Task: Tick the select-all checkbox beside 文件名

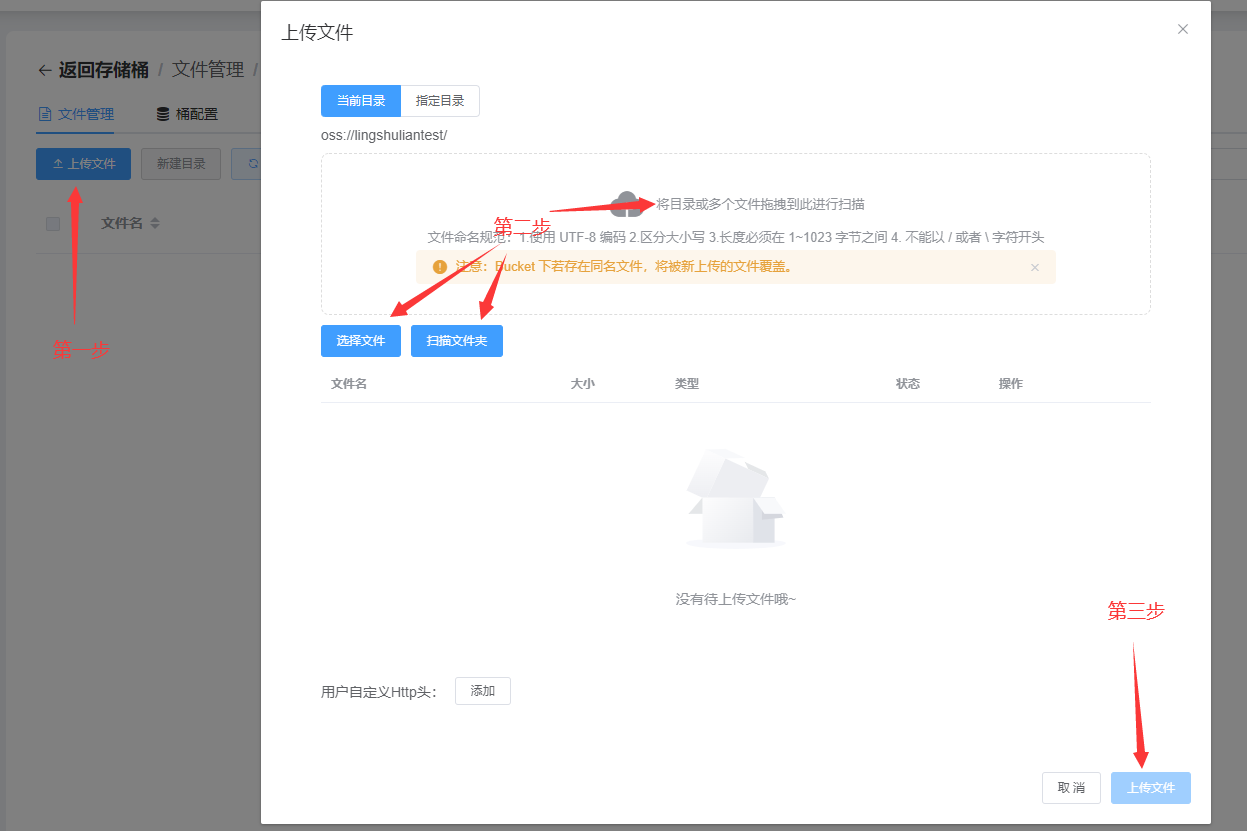Action: pos(53,223)
